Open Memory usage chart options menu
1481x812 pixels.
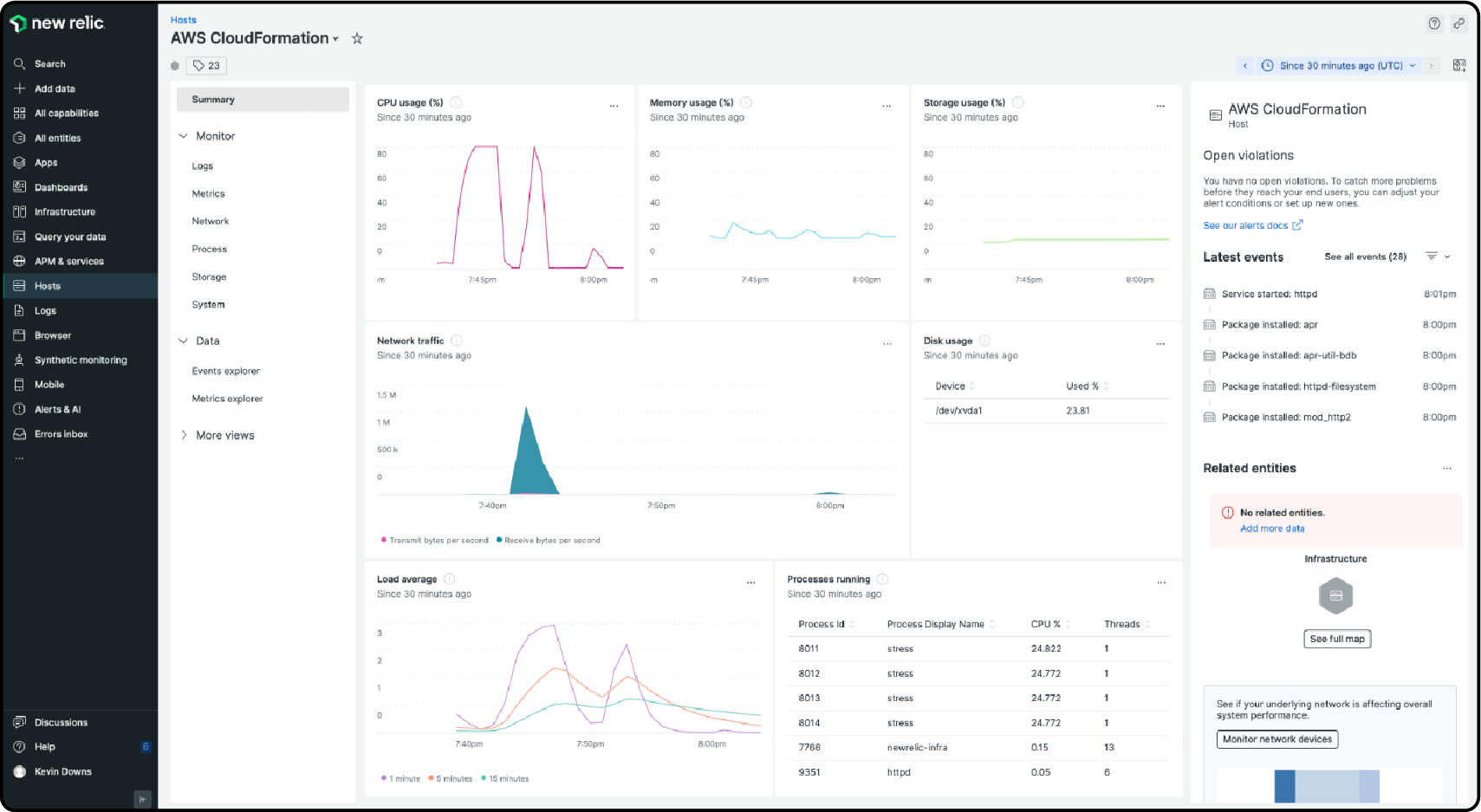887,106
